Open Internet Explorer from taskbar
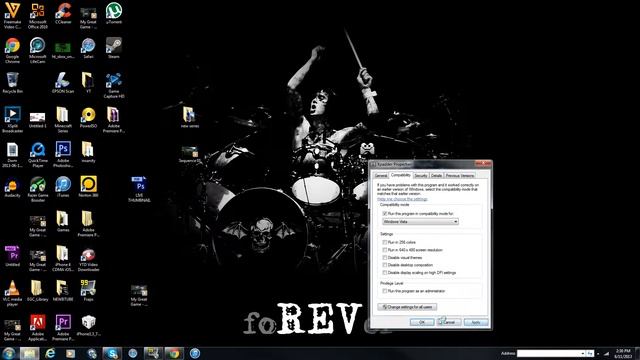 (50, 353)
